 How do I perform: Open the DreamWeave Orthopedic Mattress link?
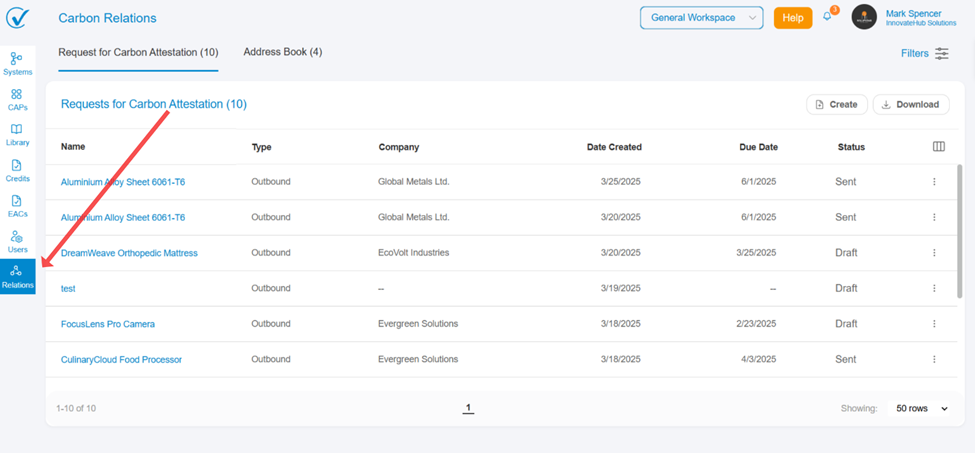point(129,253)
